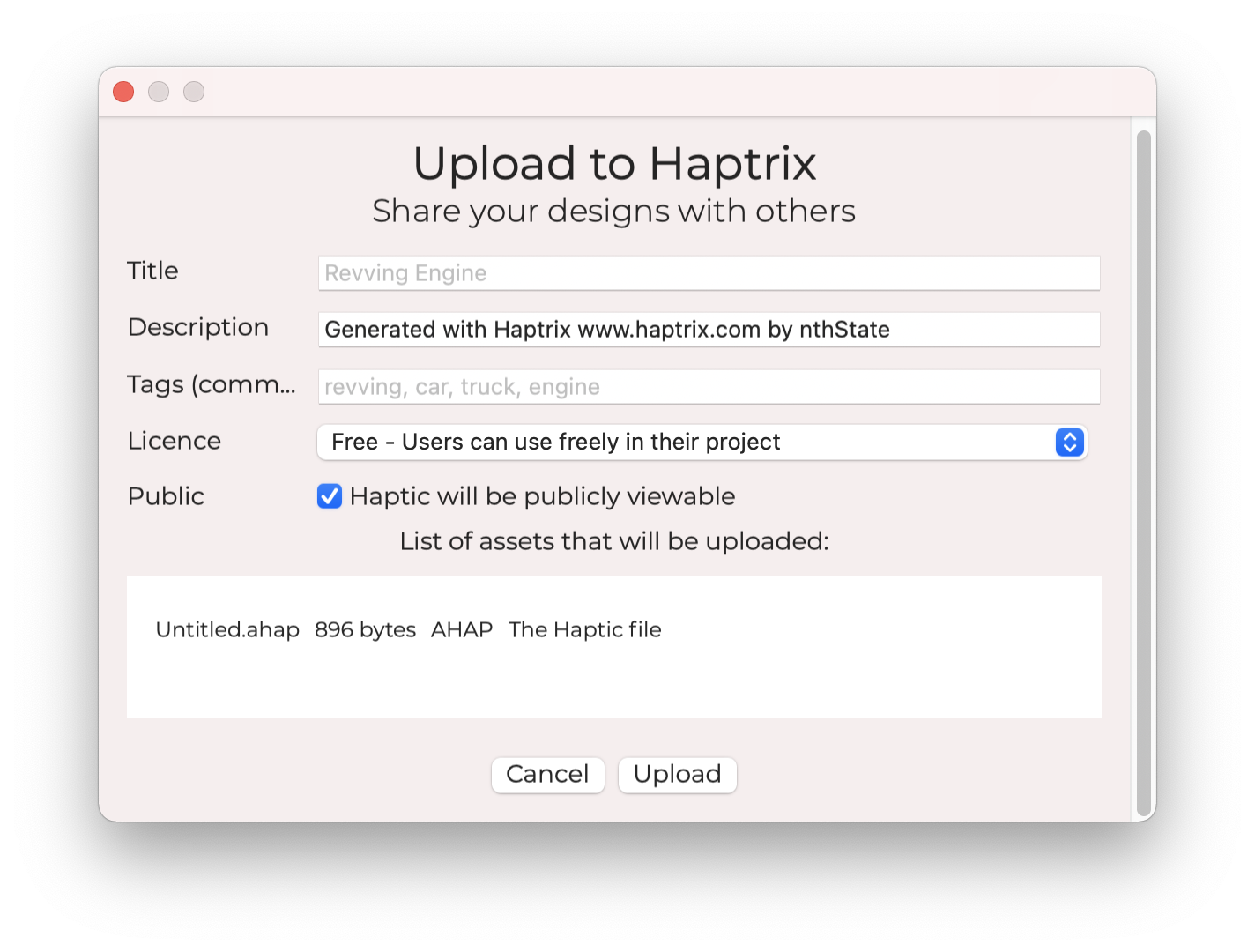Screen dimensions: 1255x952
Task: Select Untitled.ahap in the asset list
Action: (227, 630)
